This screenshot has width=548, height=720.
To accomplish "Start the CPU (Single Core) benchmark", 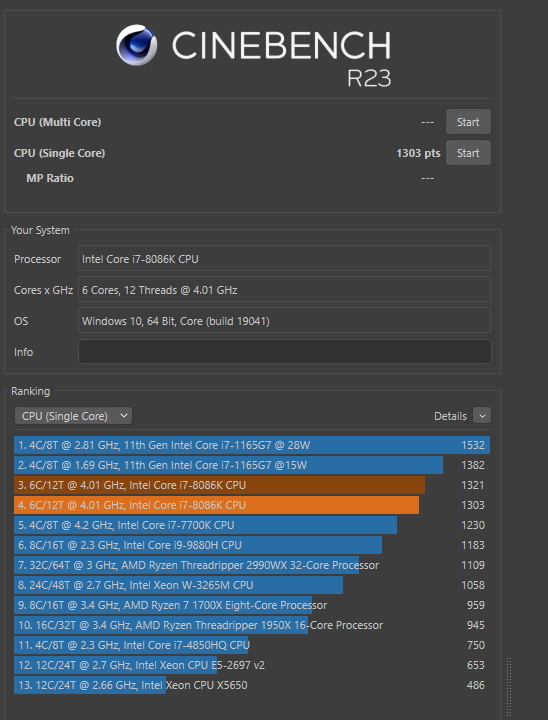I will 468,153.
